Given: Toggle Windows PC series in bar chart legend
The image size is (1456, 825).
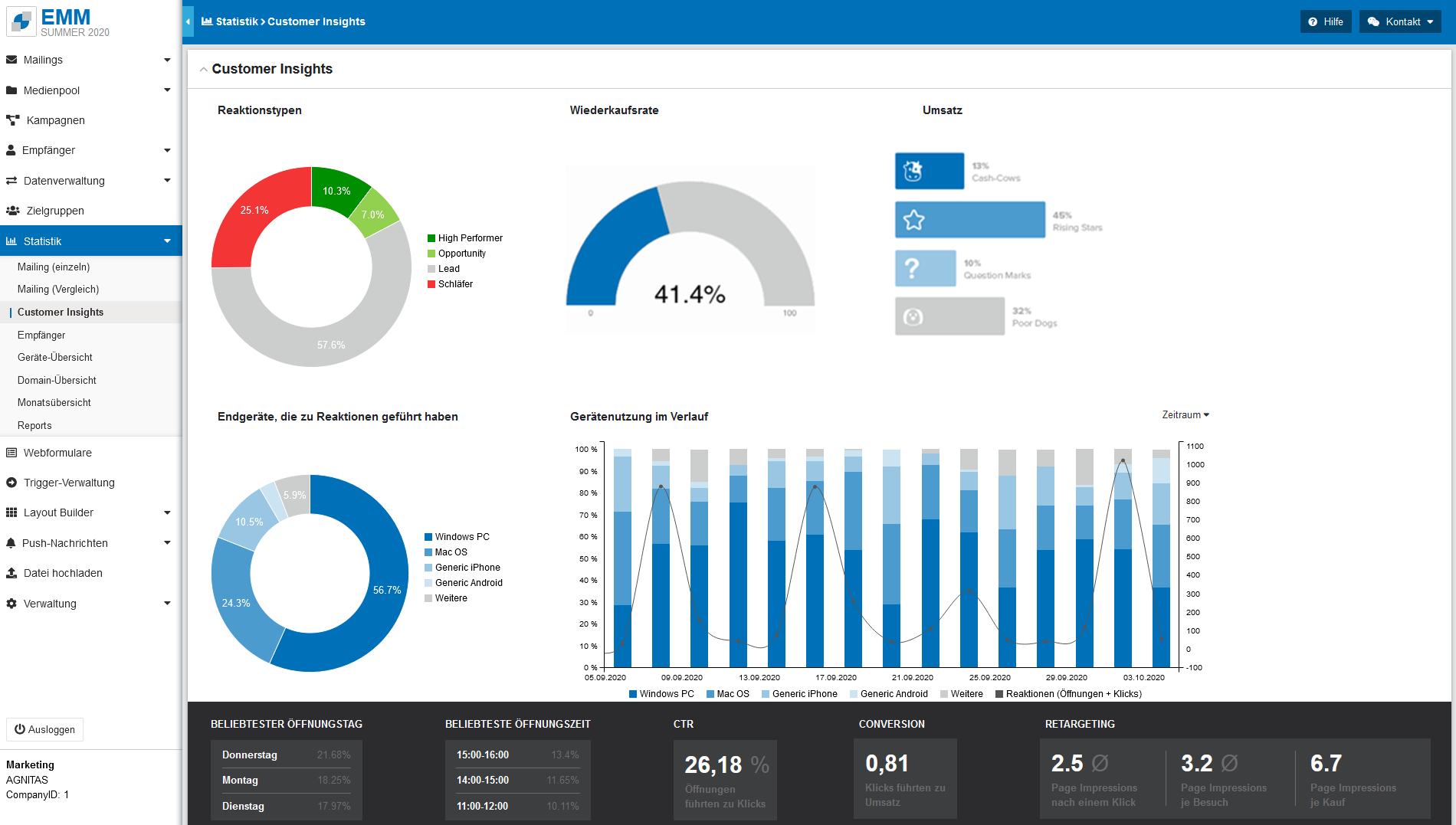Looking at the screenshot, I should pos(661,694).
